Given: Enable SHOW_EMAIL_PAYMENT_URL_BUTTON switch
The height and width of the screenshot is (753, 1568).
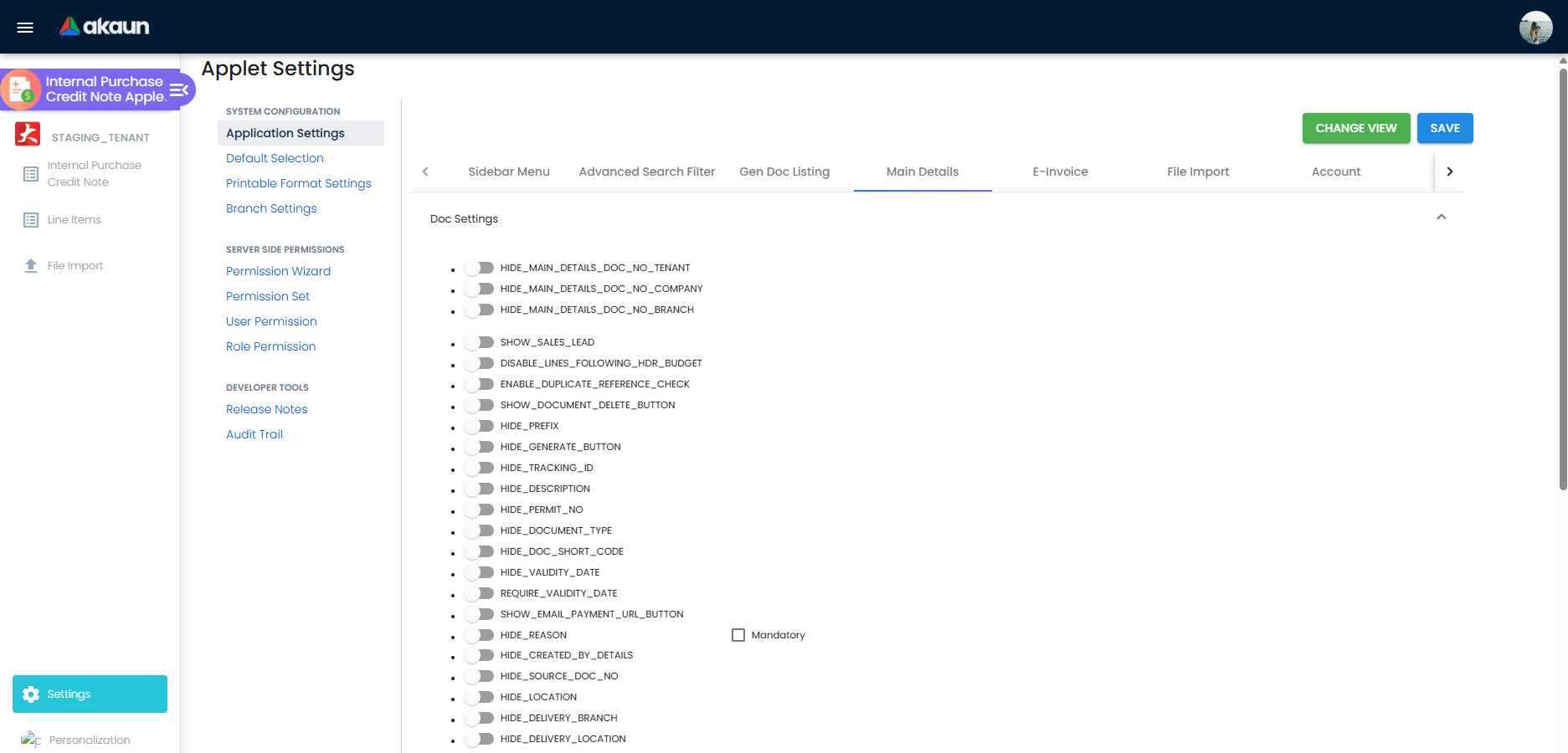Looking at the screenshot, I should (x=480, y=614).
